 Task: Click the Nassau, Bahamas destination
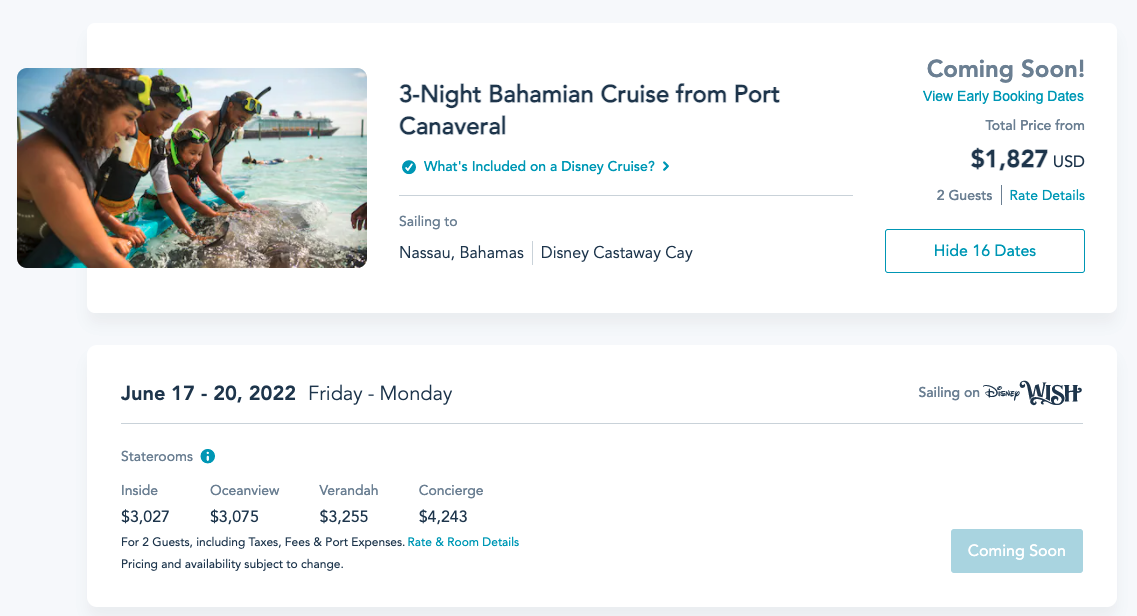[461, 253]
